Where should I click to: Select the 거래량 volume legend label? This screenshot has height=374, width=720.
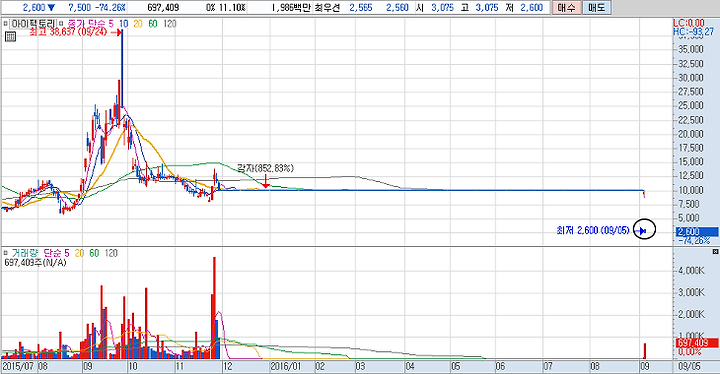coord(24,253)
